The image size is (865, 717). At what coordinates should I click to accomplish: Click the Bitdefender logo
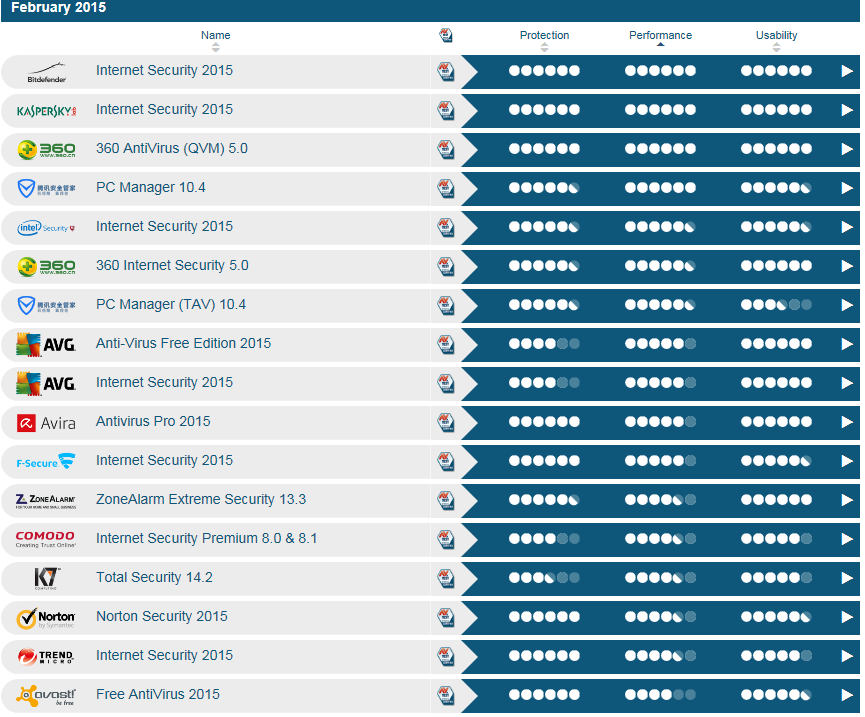pos(46,72)
